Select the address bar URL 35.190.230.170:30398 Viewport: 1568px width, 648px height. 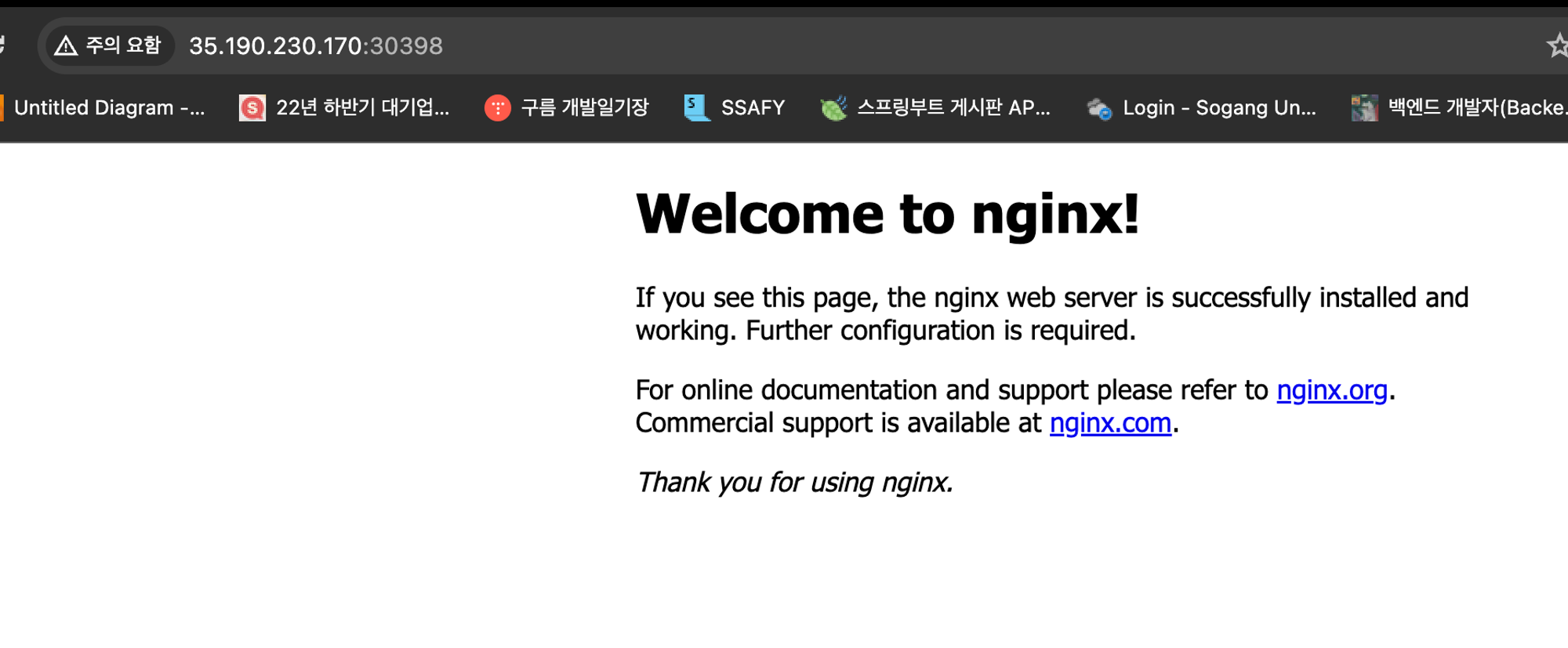click(316, 46)
